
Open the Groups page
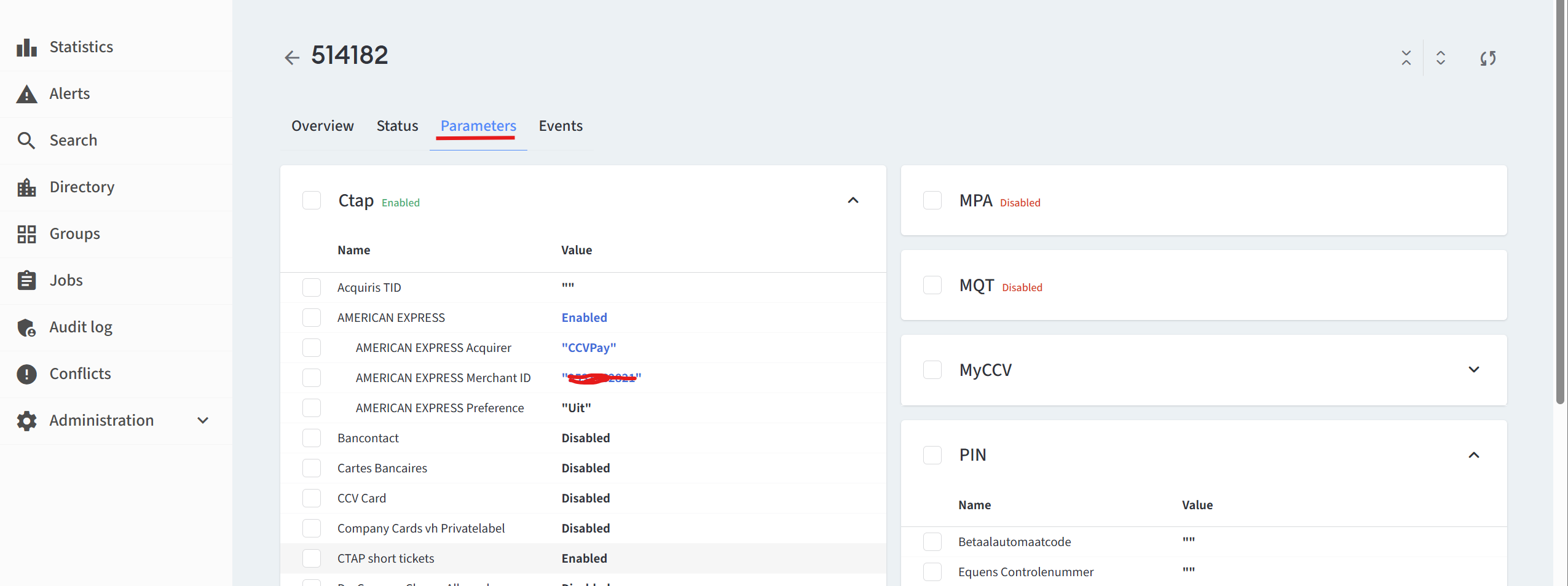pos(74,234)
